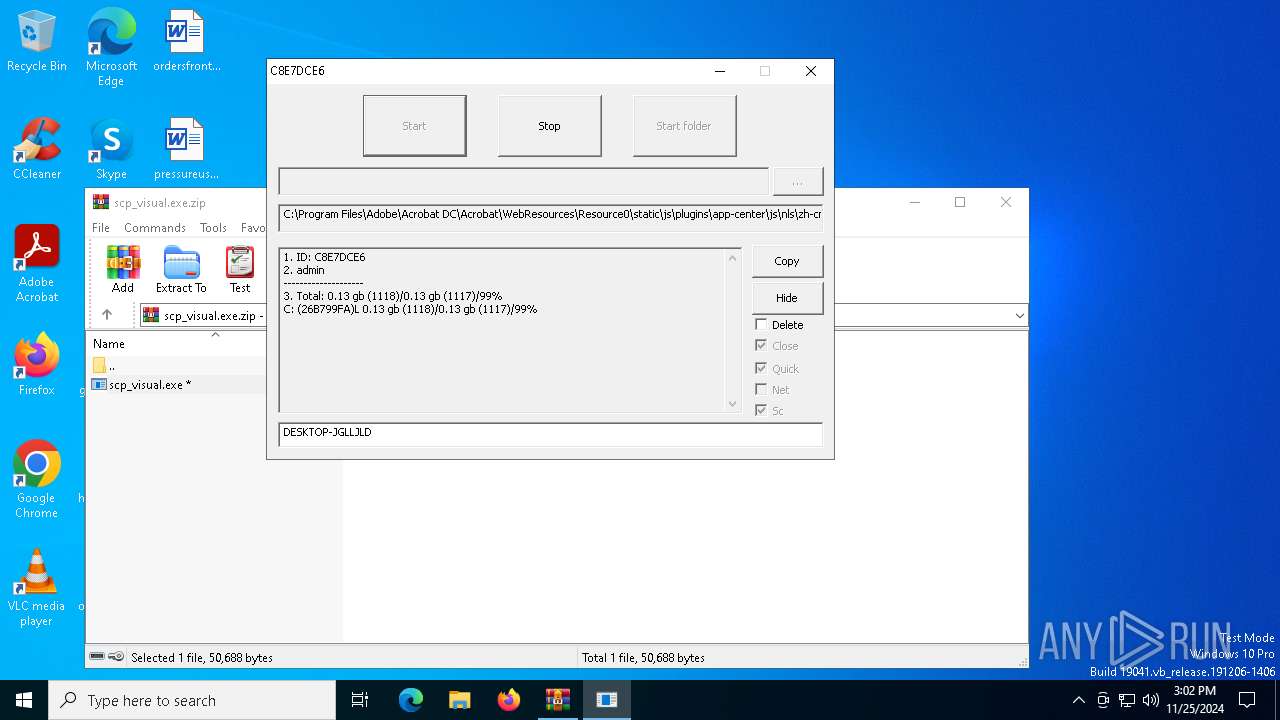
Task: Open Task View on the taskbar
Action: (x=360, y=700)
